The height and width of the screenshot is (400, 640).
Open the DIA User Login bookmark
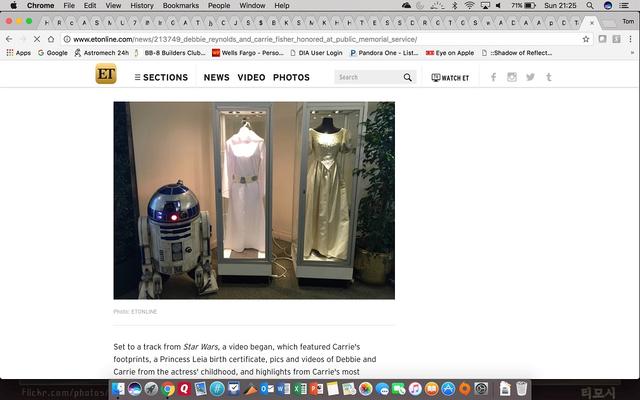[x=316, y=53]
